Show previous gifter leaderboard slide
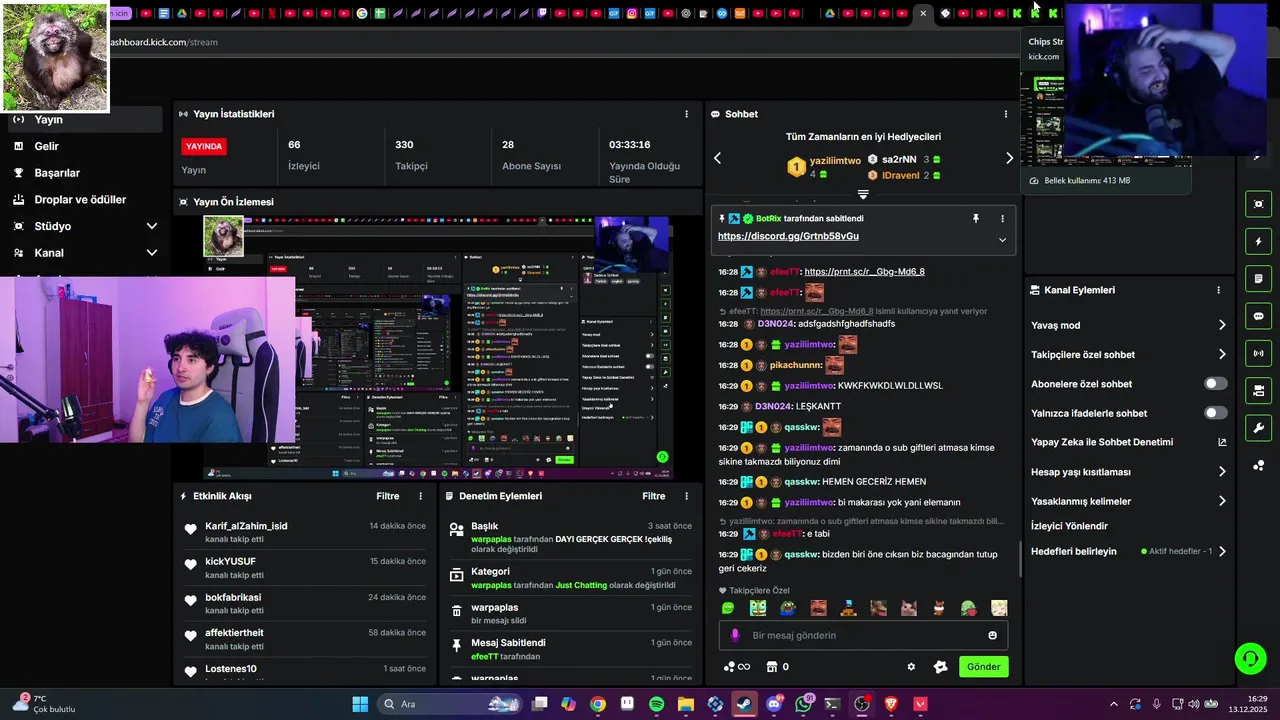This screenshot has width=1280, height=720. tap(717, 158)
